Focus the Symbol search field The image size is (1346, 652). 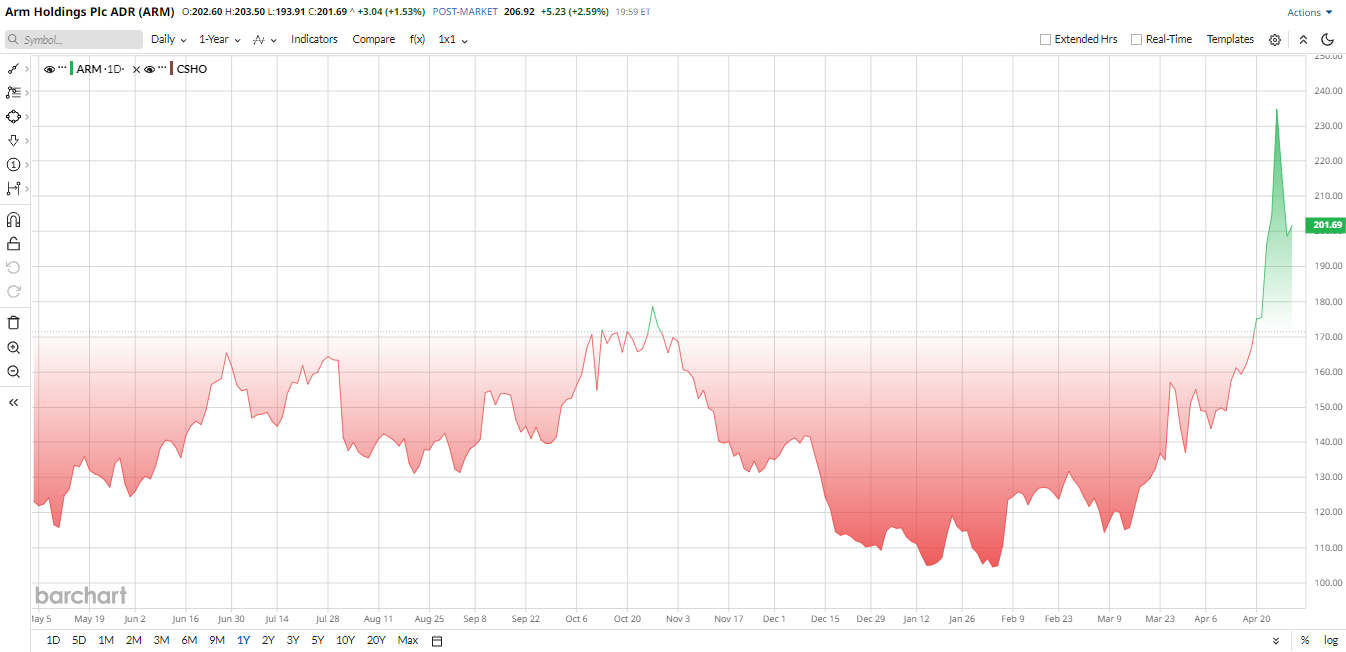74,39
